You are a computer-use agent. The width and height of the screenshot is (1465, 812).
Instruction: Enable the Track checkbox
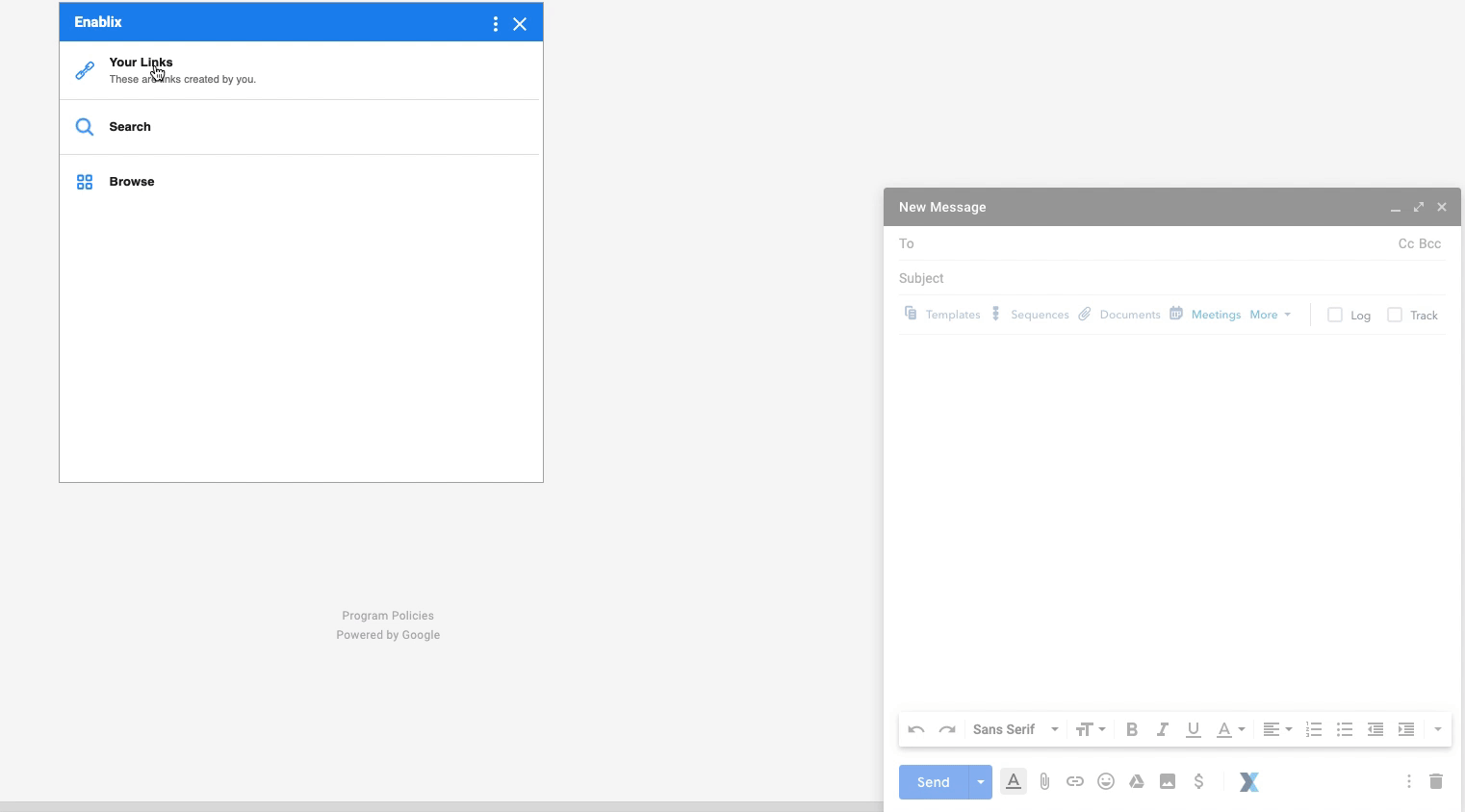coord(1395,315)
